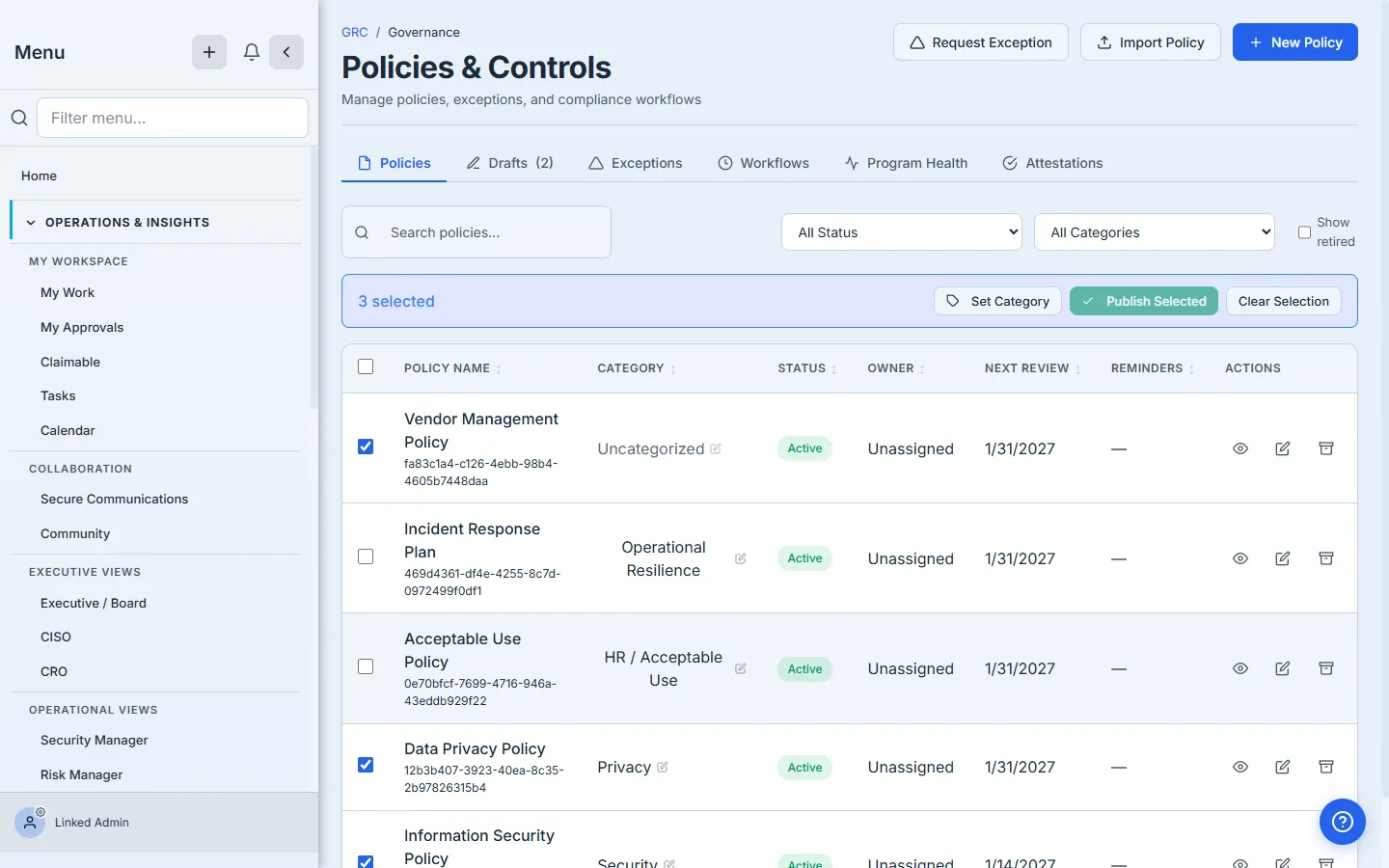Check the Incident Response Plan row checkbox

click(366, 556)
